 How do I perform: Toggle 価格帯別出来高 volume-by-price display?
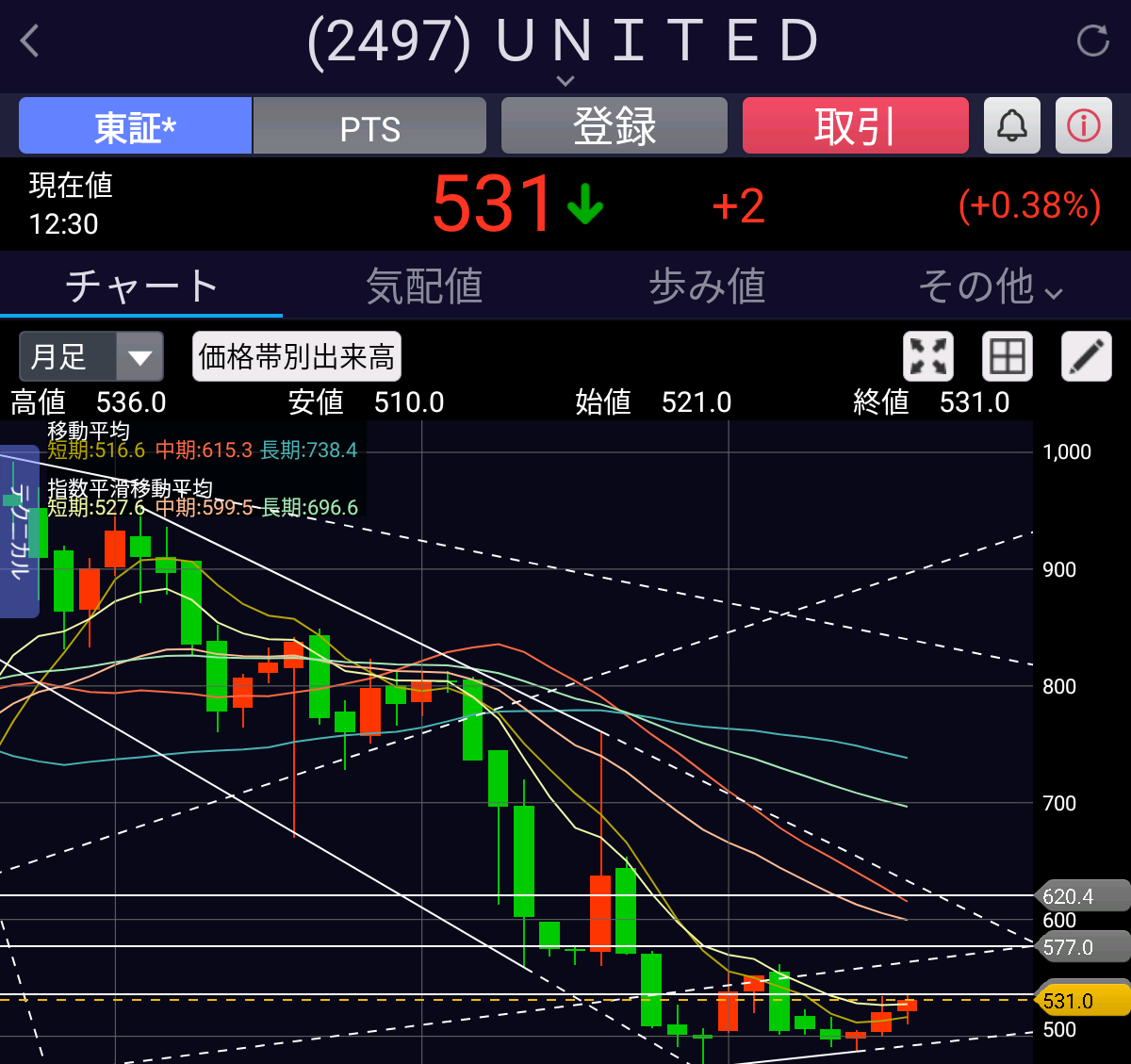(297, 357)
